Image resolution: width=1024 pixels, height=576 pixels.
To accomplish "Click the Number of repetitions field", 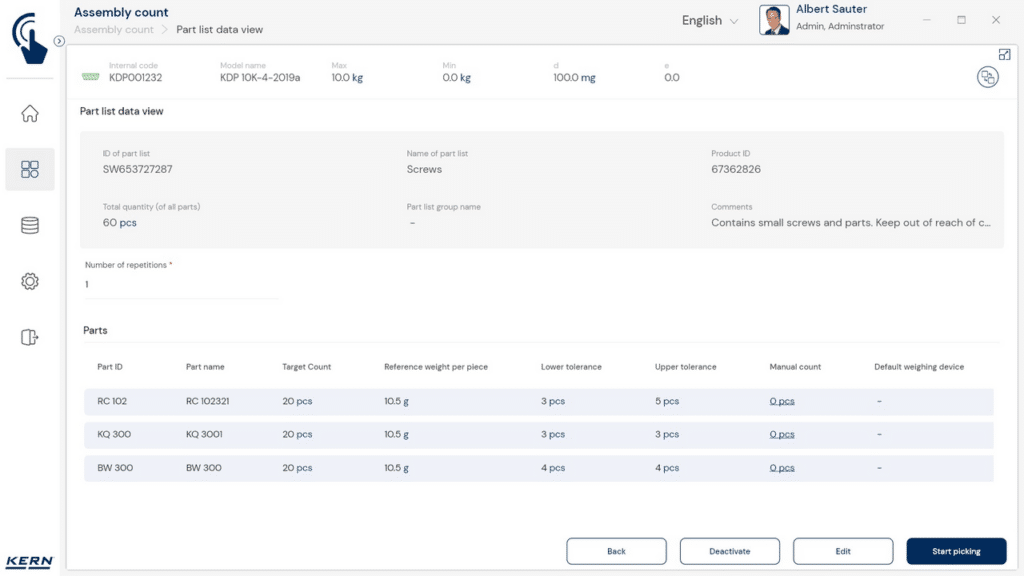I will pyautogui.click(x=180, y=285).
